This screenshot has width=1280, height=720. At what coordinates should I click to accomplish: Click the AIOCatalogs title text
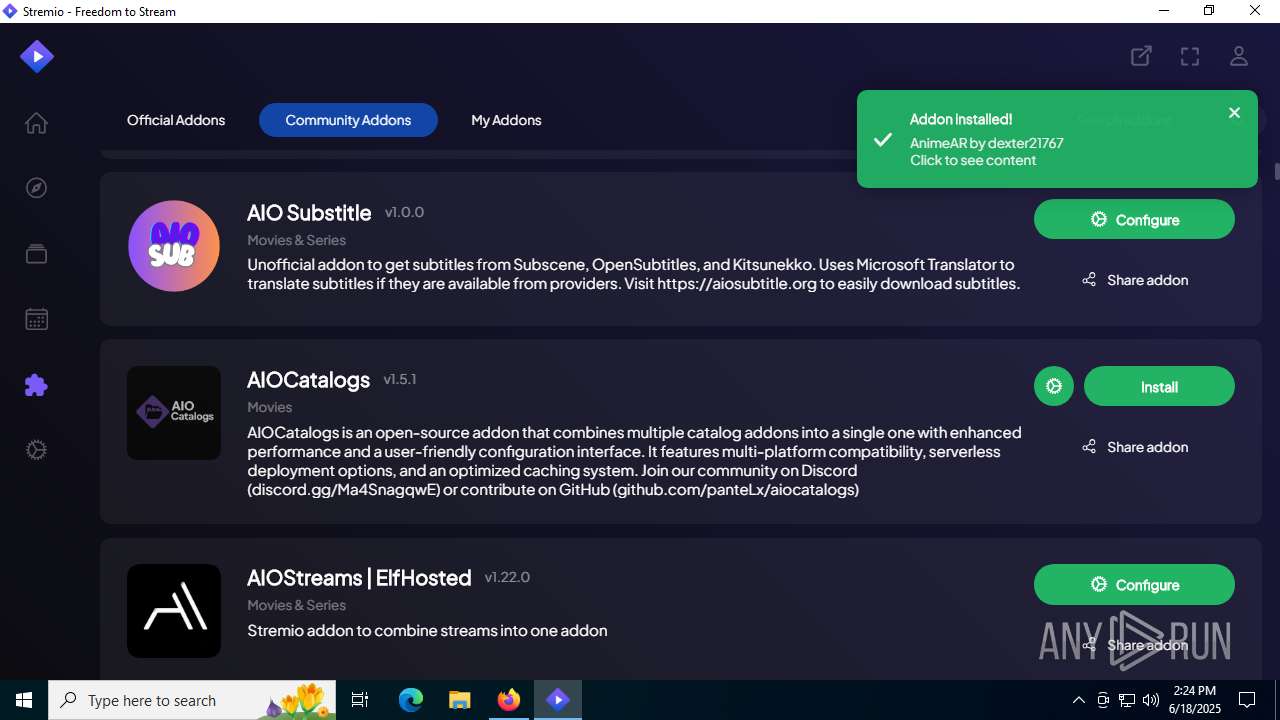pos(308,380)
